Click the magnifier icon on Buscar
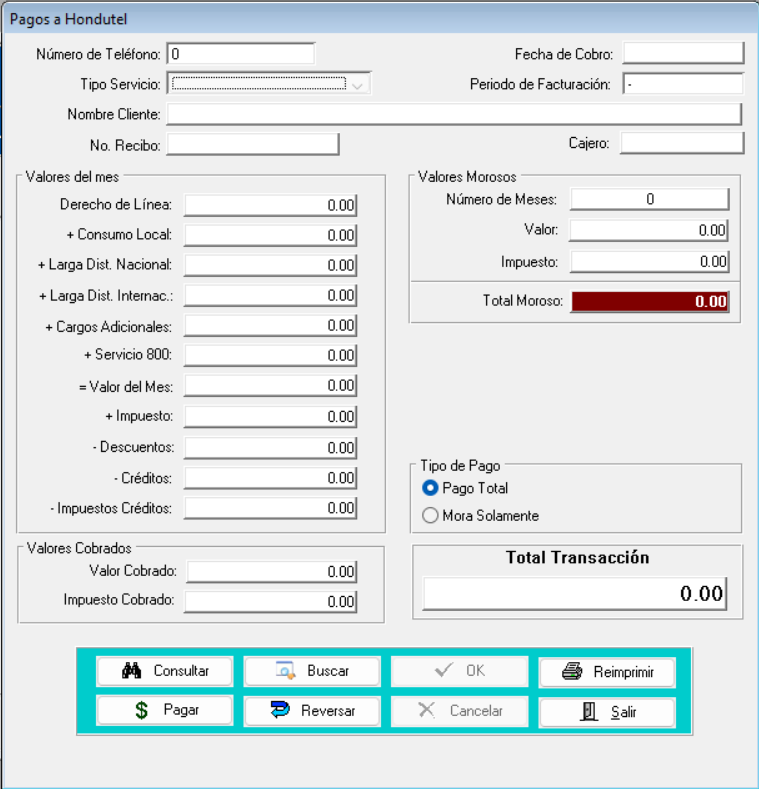Image resolution: width=759 pixels, height=789 pixels. 285,671
